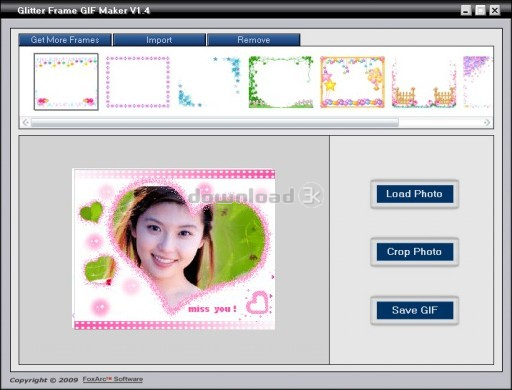Select the purple flowers frame at right edge

pos(477,82)
